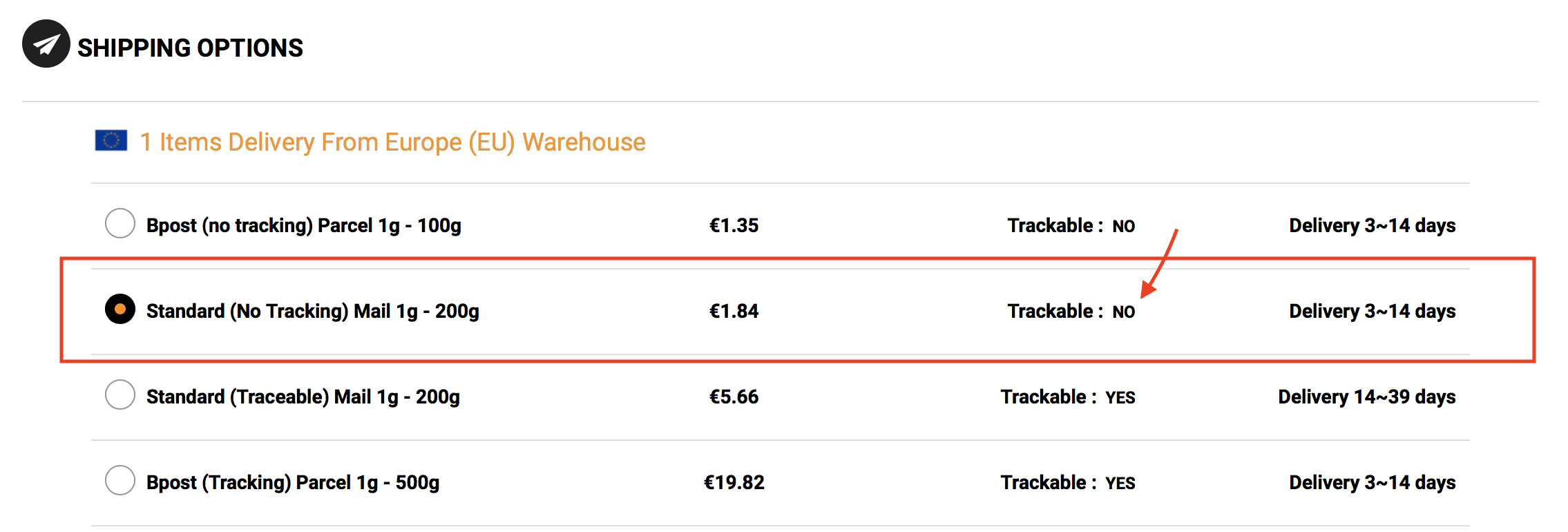Pick Bpost Tracking Parcel 1g-500g radio
This screenshot has width=1568, height=532.
click(120, 480)
